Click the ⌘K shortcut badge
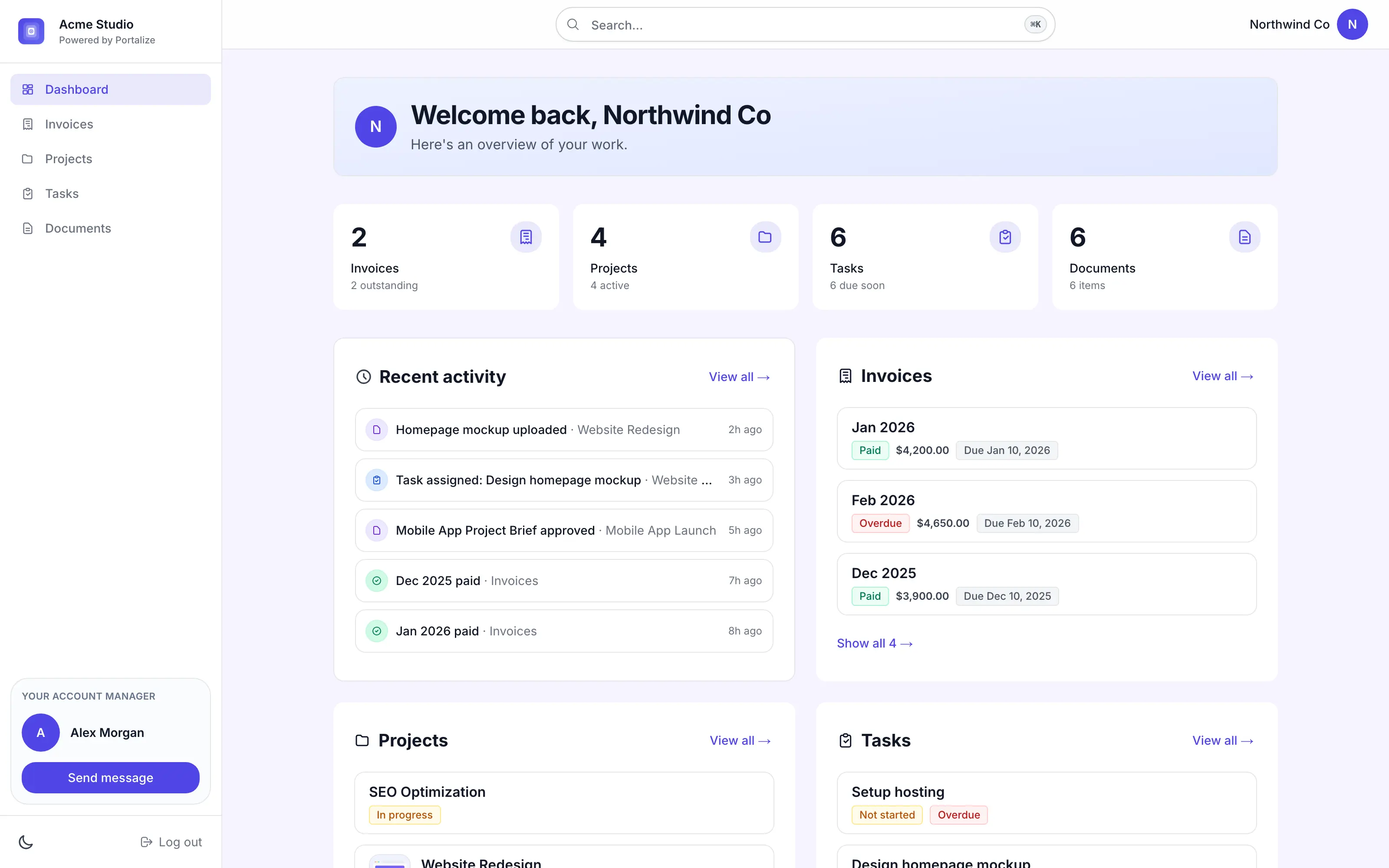 [1035, 25]
